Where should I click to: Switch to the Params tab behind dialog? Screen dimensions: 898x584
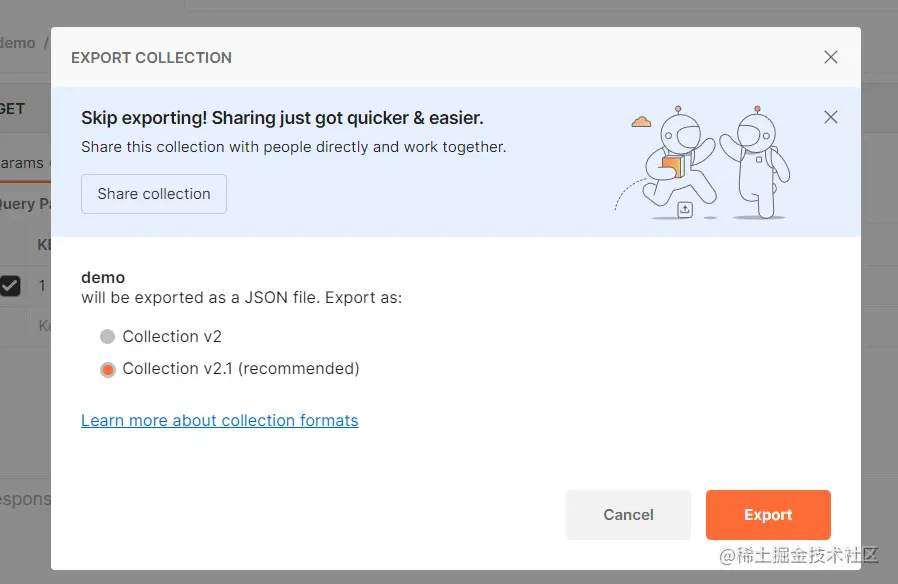coord(23,163)
